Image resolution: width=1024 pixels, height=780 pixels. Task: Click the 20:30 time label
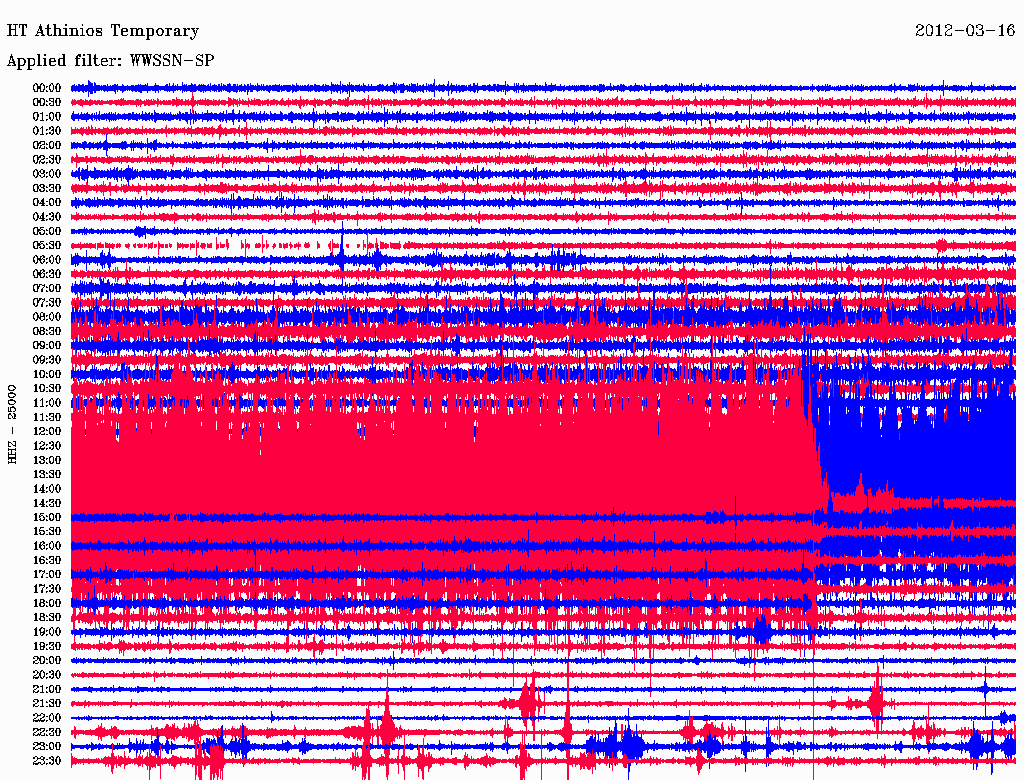pyautogui.click(x=47, y=675)
